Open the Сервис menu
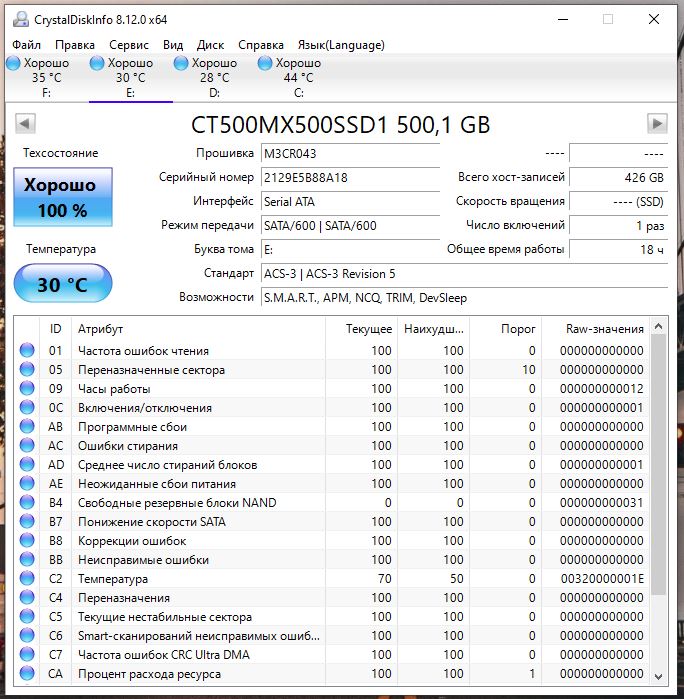Image resolution: width=684 pixels, height=699 pixels. point(129,45)
